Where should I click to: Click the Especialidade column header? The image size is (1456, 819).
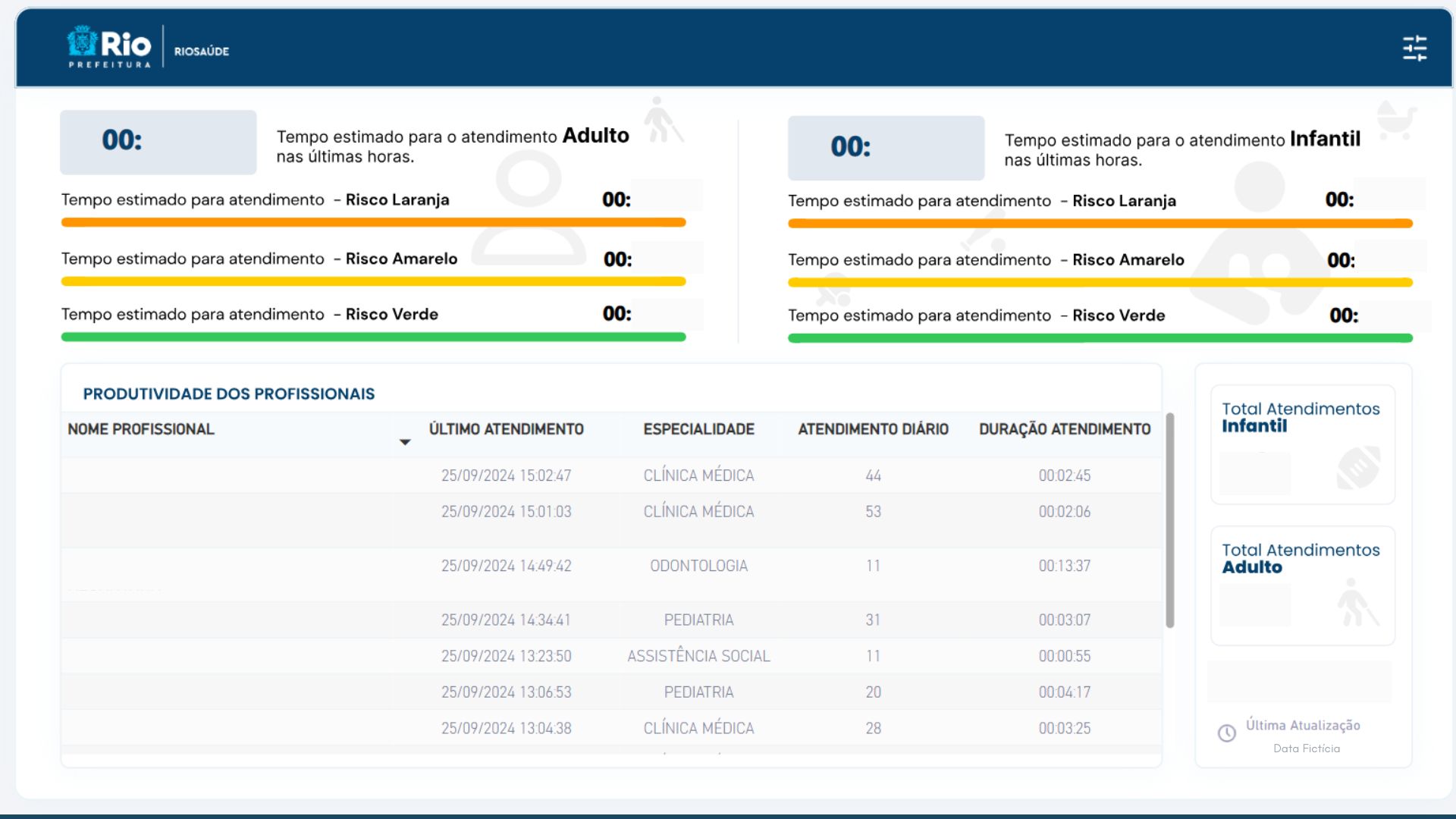698,429
